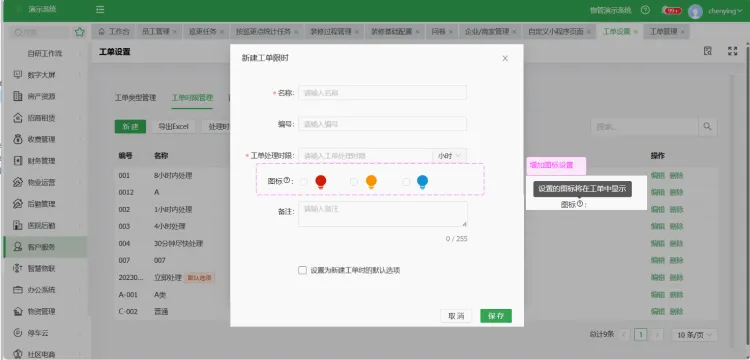Image resolution: width=750 pixels, height=360 pixels.
Task: Click the 图标 help question-mark in the dialog
Action: click(287, 181)
